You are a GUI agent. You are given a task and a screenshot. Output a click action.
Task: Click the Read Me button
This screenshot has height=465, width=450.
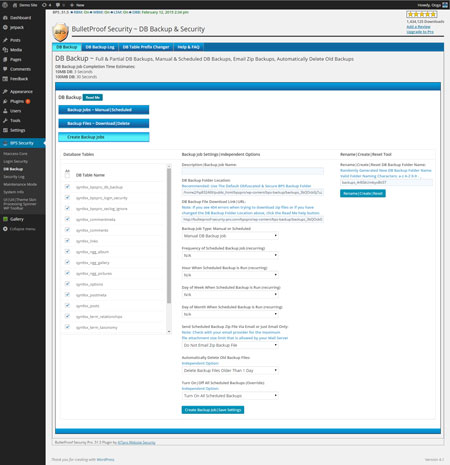click(x=93, y=97)
